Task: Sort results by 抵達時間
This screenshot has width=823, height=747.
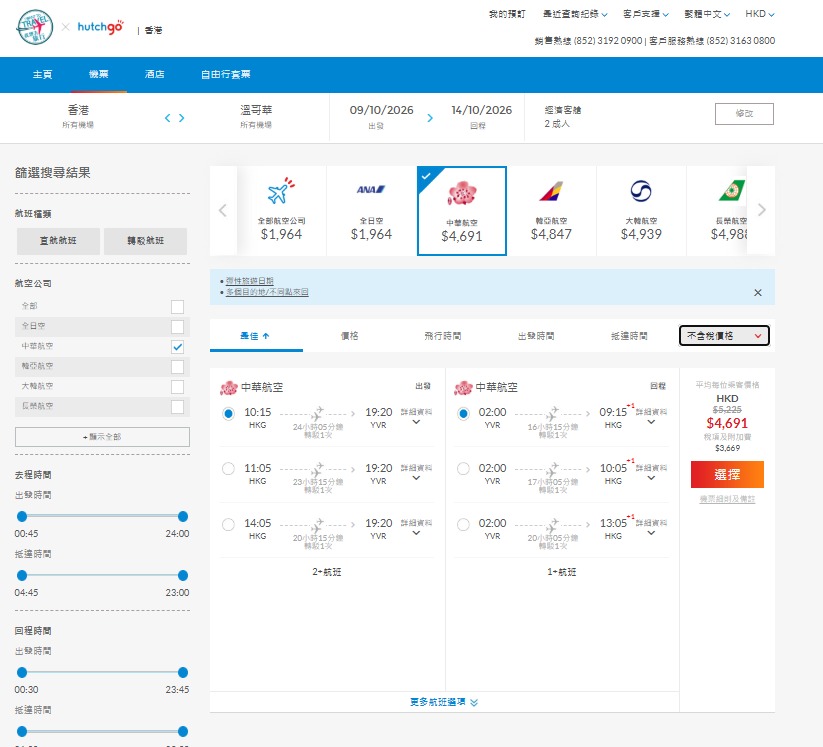Action: 629,336
